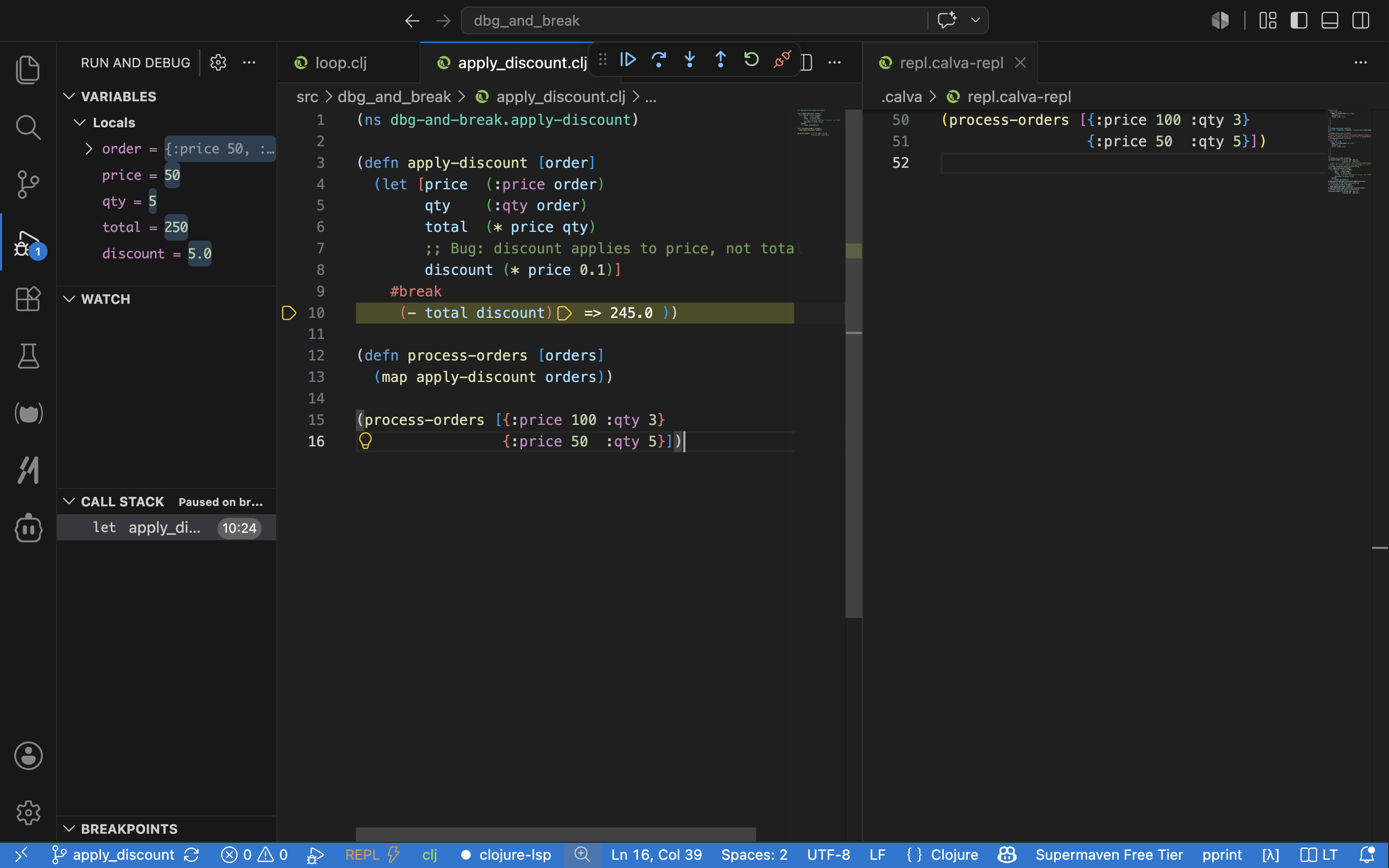Collapse the CALL STACK section

[69, 501]
